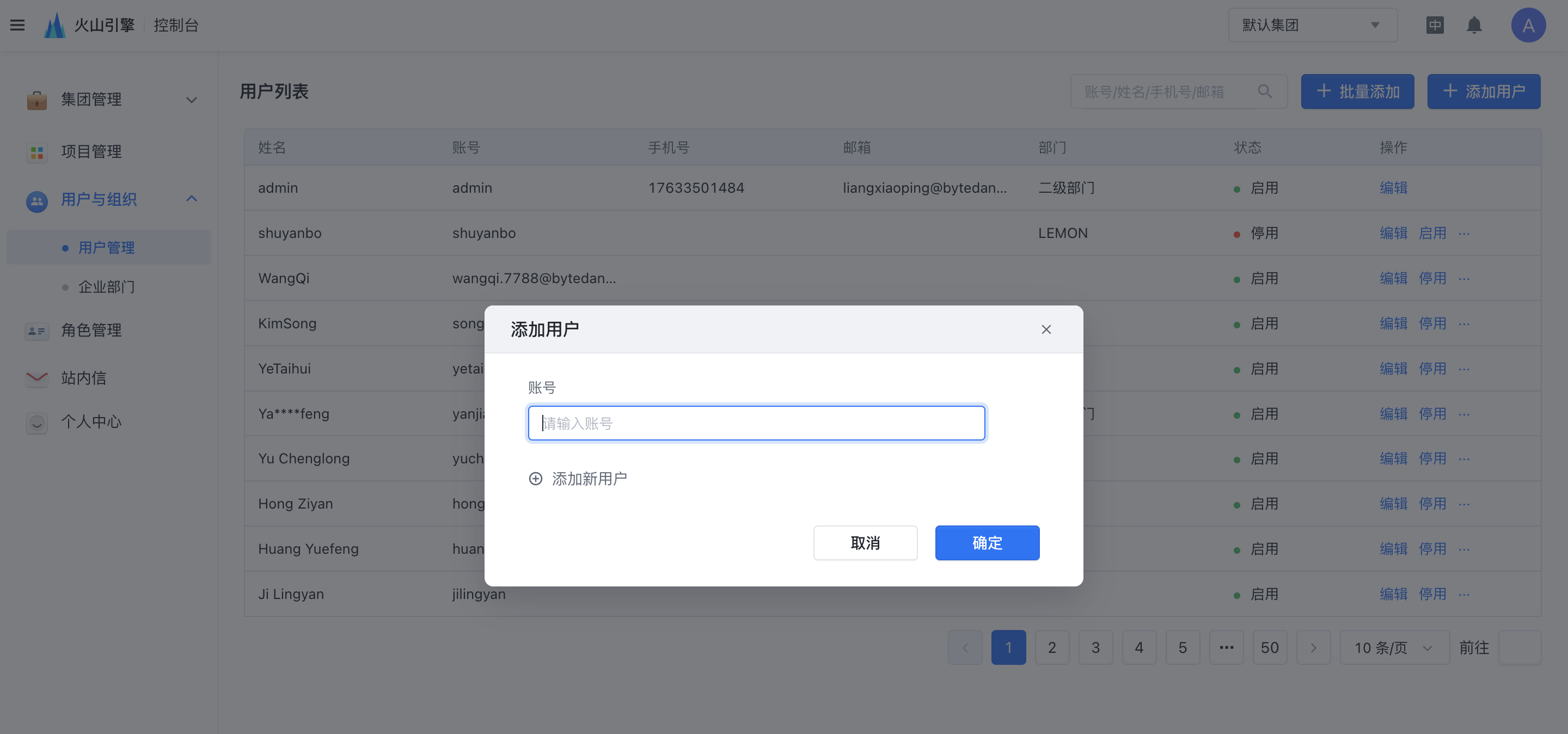Click the 个人中心 face icon
This screenshot has height=734, width=1568.
pyautogui.click(x=36, y=423)
